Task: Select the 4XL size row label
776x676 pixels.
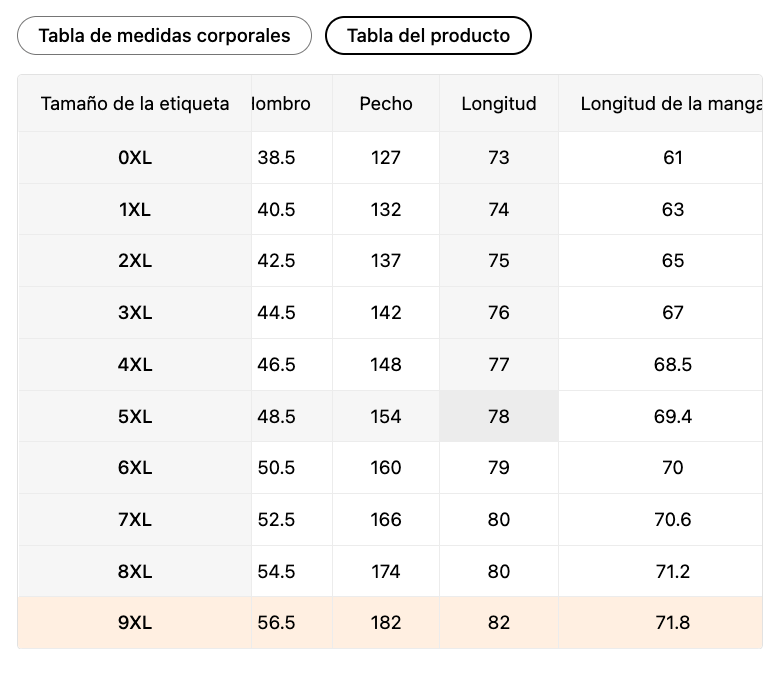Action: pyautogui.click(x=135, y=365)
